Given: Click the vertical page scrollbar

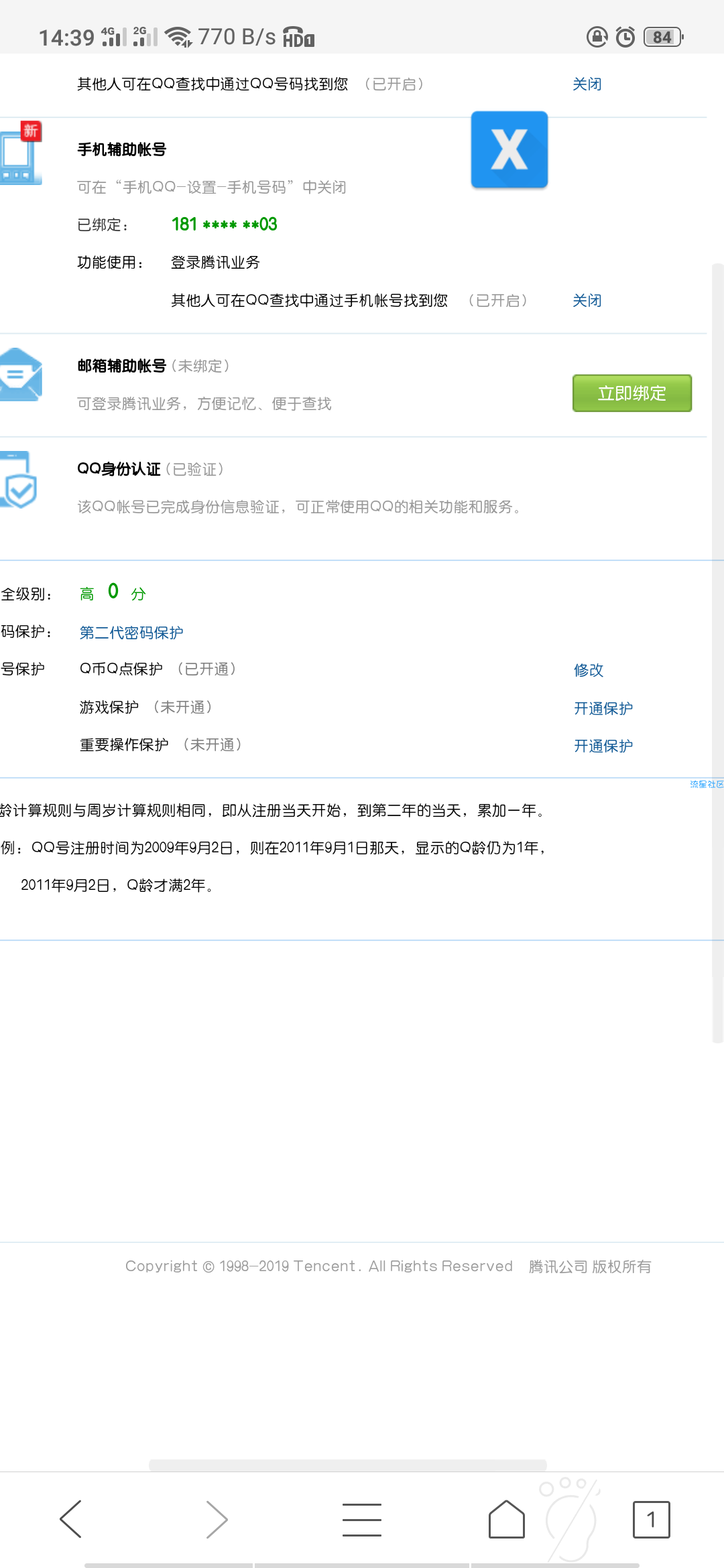Looking at the screenshot, I should point(718,653).
